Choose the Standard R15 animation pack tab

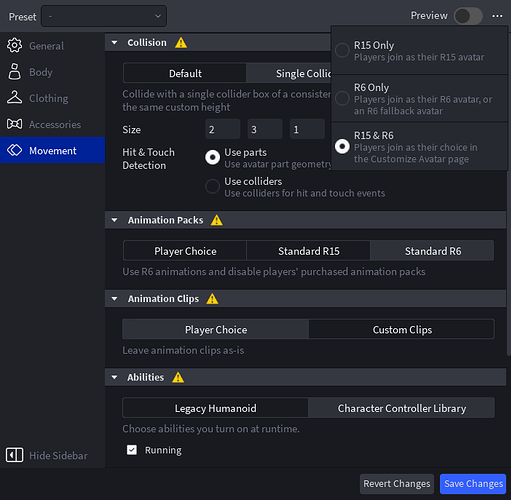[x=309, y=251]
